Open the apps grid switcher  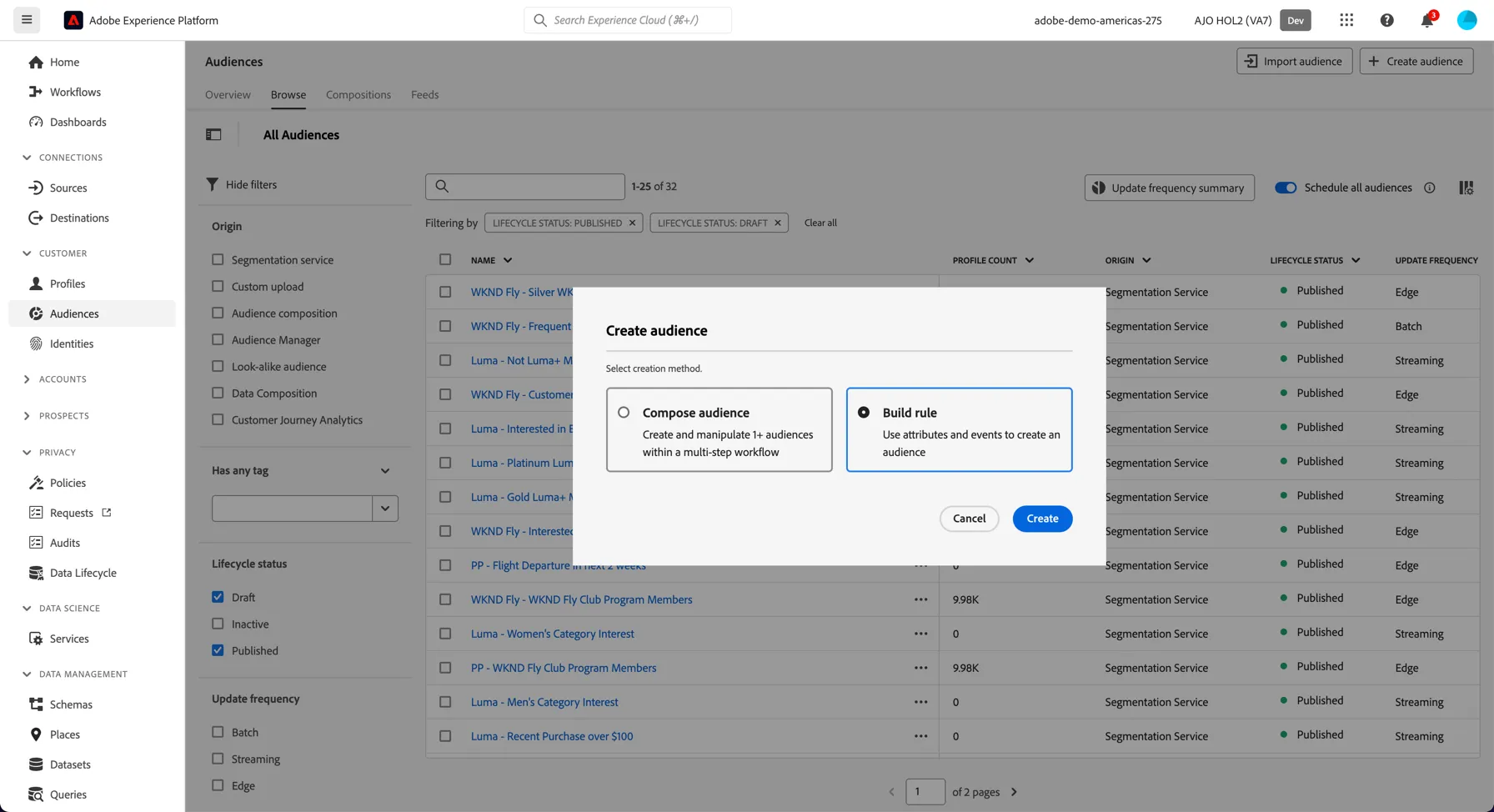1346,20
